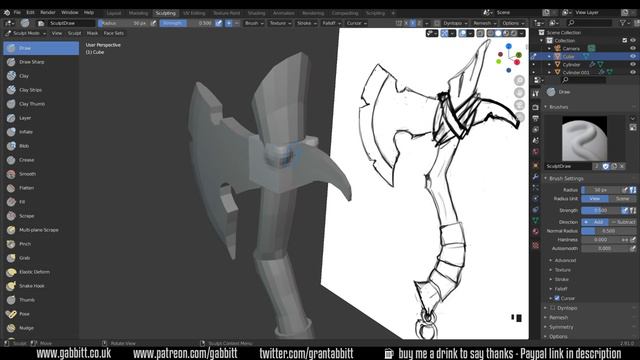Activate the Pose brush
640x360 pixels.
[41, 314]
